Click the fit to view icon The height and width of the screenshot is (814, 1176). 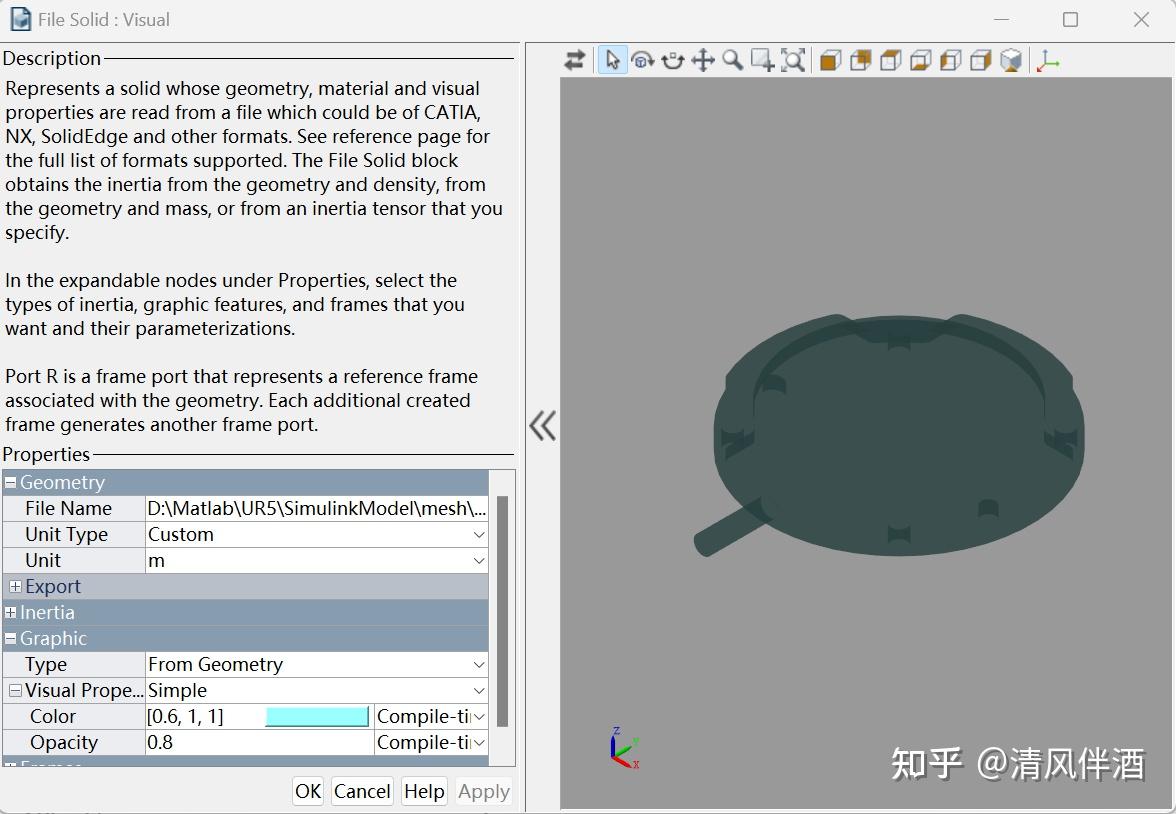(x=793, y=60)
